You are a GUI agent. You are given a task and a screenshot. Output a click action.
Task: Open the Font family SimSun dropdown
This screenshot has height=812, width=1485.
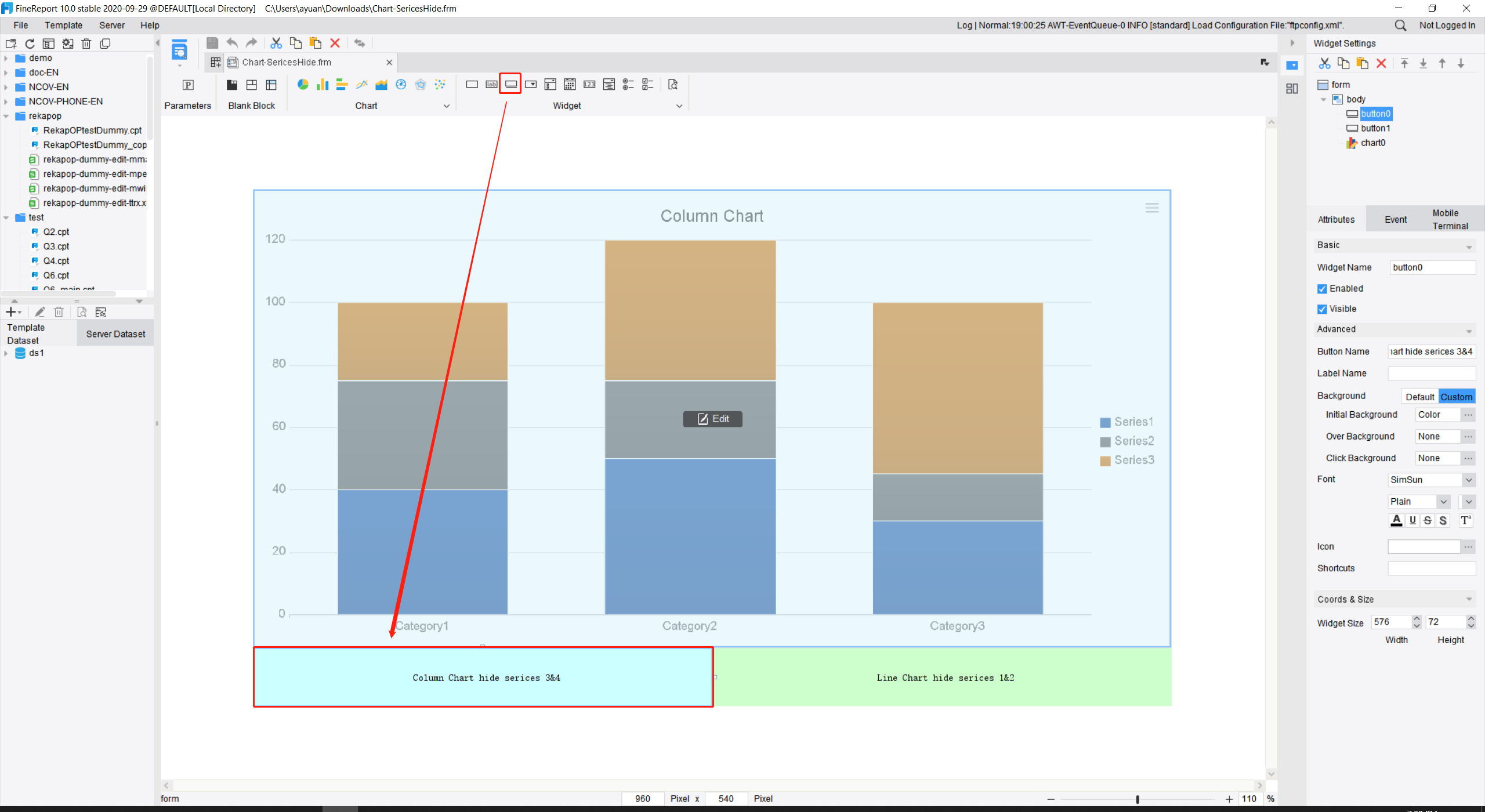[x=1469, y=480]
